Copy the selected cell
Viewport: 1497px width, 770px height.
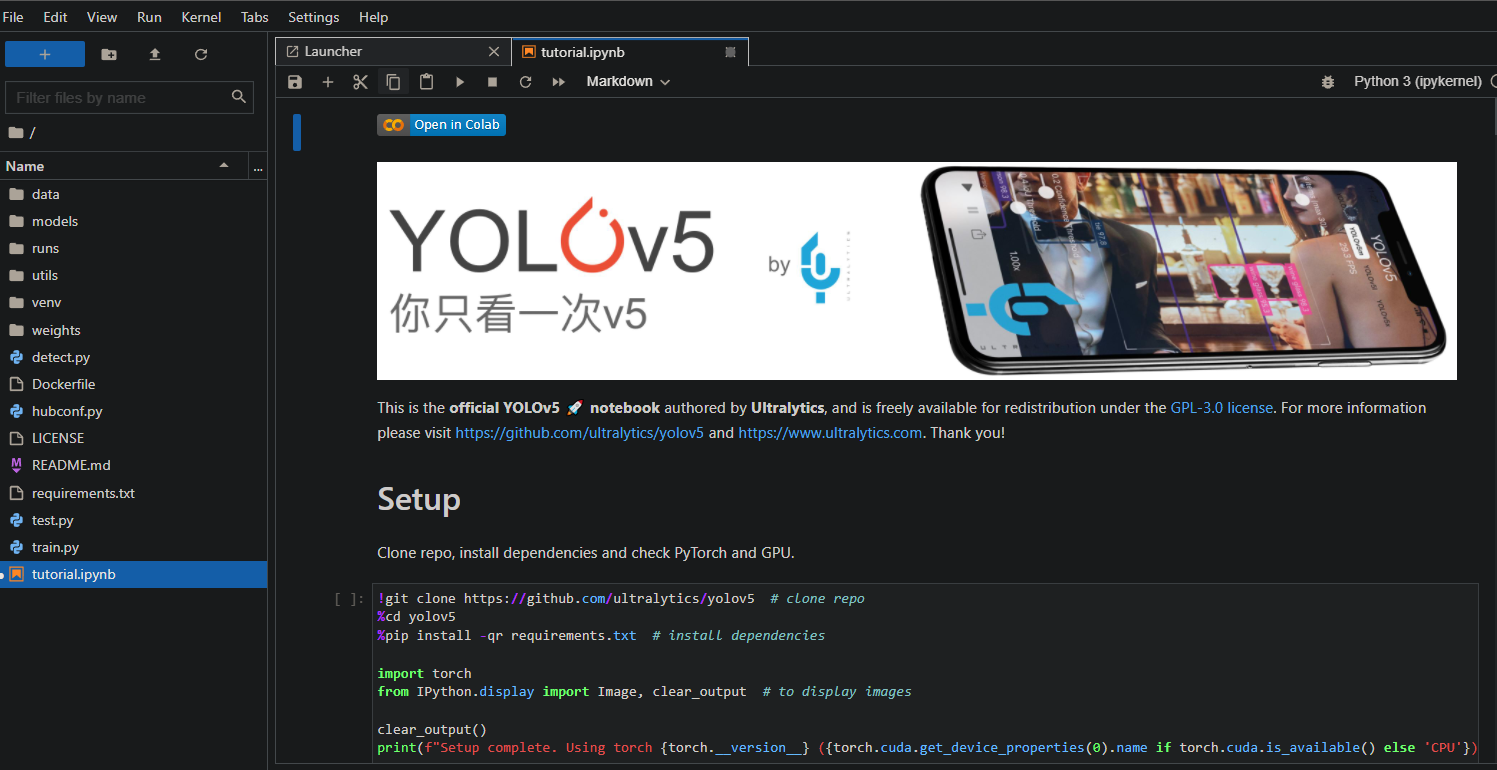coord(394,82)
